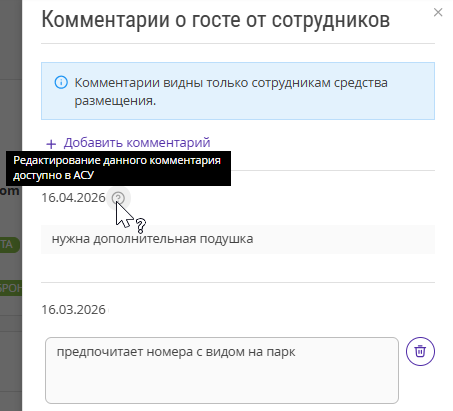The width and height of the screenshot is (453, 411).
Task: Click the date 16.04.2026
Action: [x=73, y=198]
